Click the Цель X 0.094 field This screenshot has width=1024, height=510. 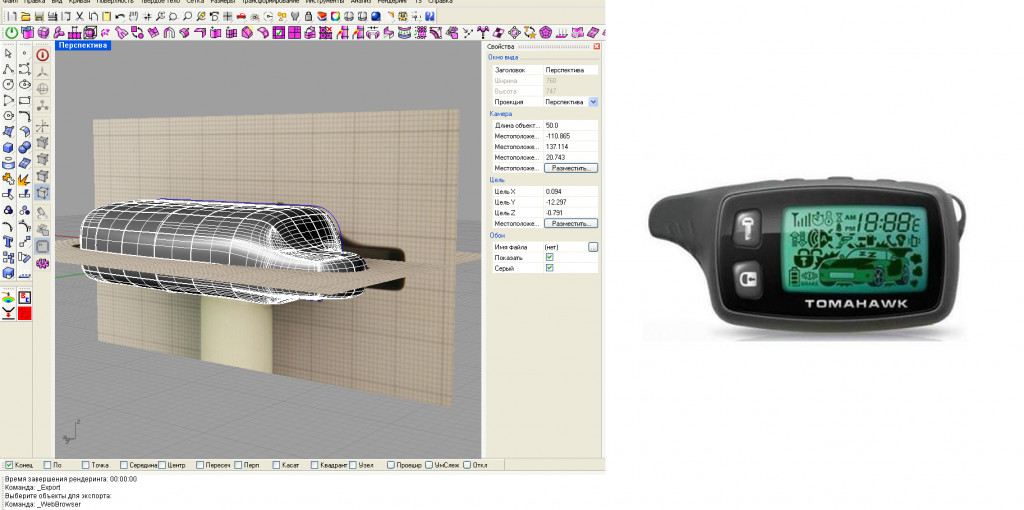coord(571,191)
